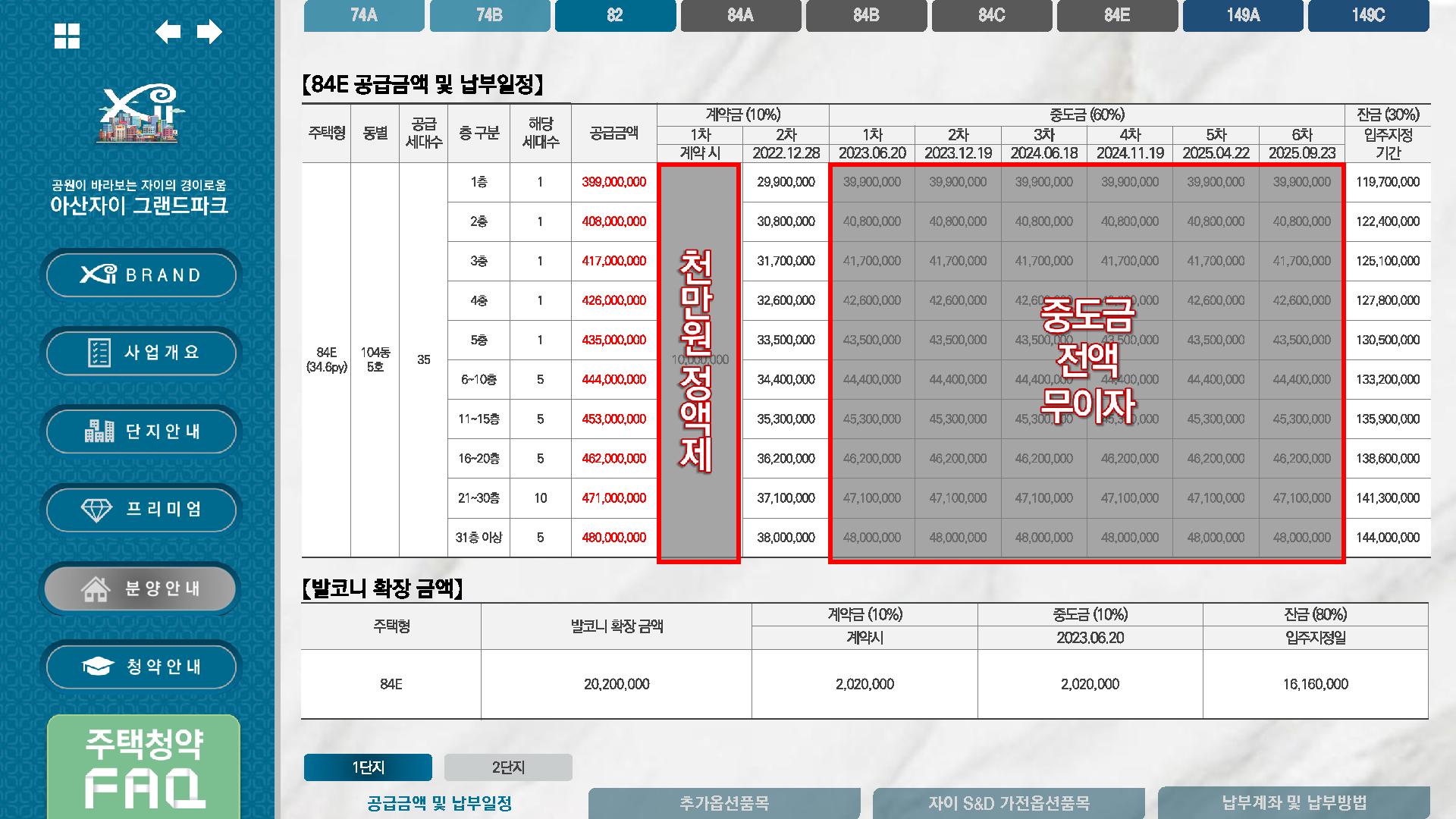
Task: Switch to the 74A type tab
Action: (364, 15)
